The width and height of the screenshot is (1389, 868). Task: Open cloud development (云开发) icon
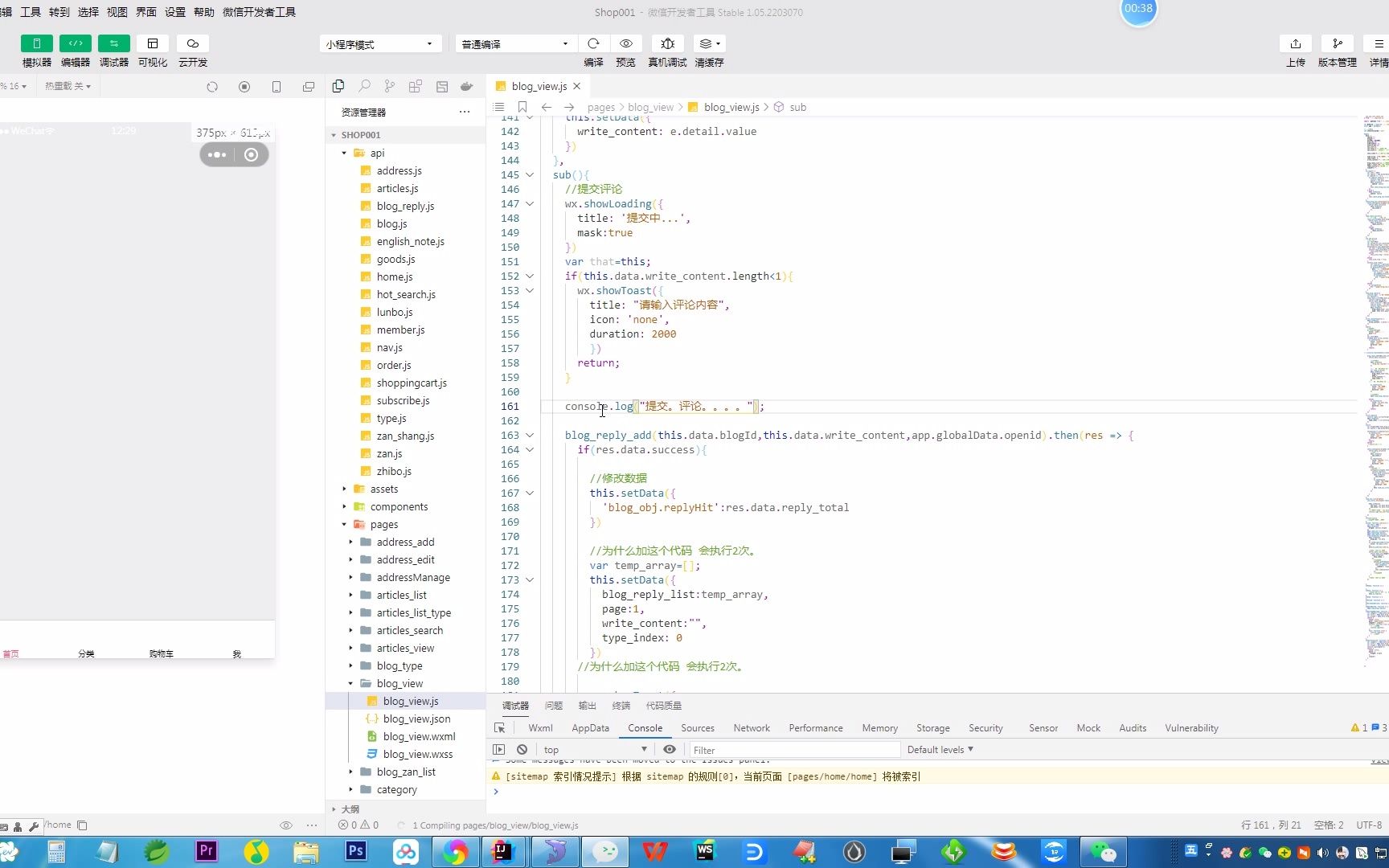click(x=192, y=44)
